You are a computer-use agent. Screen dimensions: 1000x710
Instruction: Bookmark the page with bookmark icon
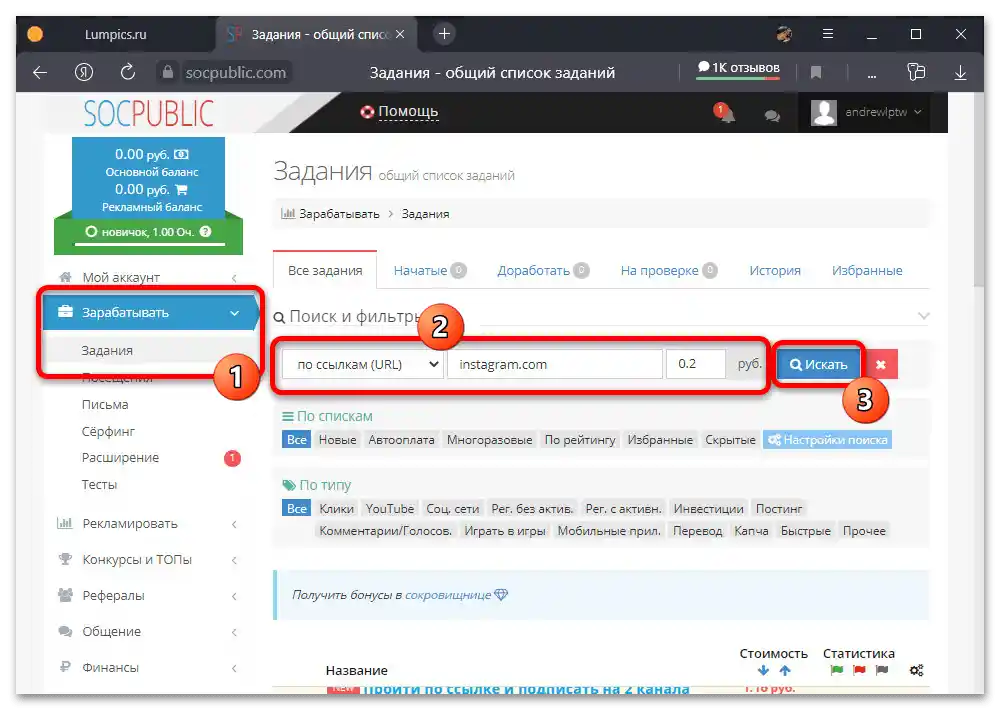pos(816,73)
